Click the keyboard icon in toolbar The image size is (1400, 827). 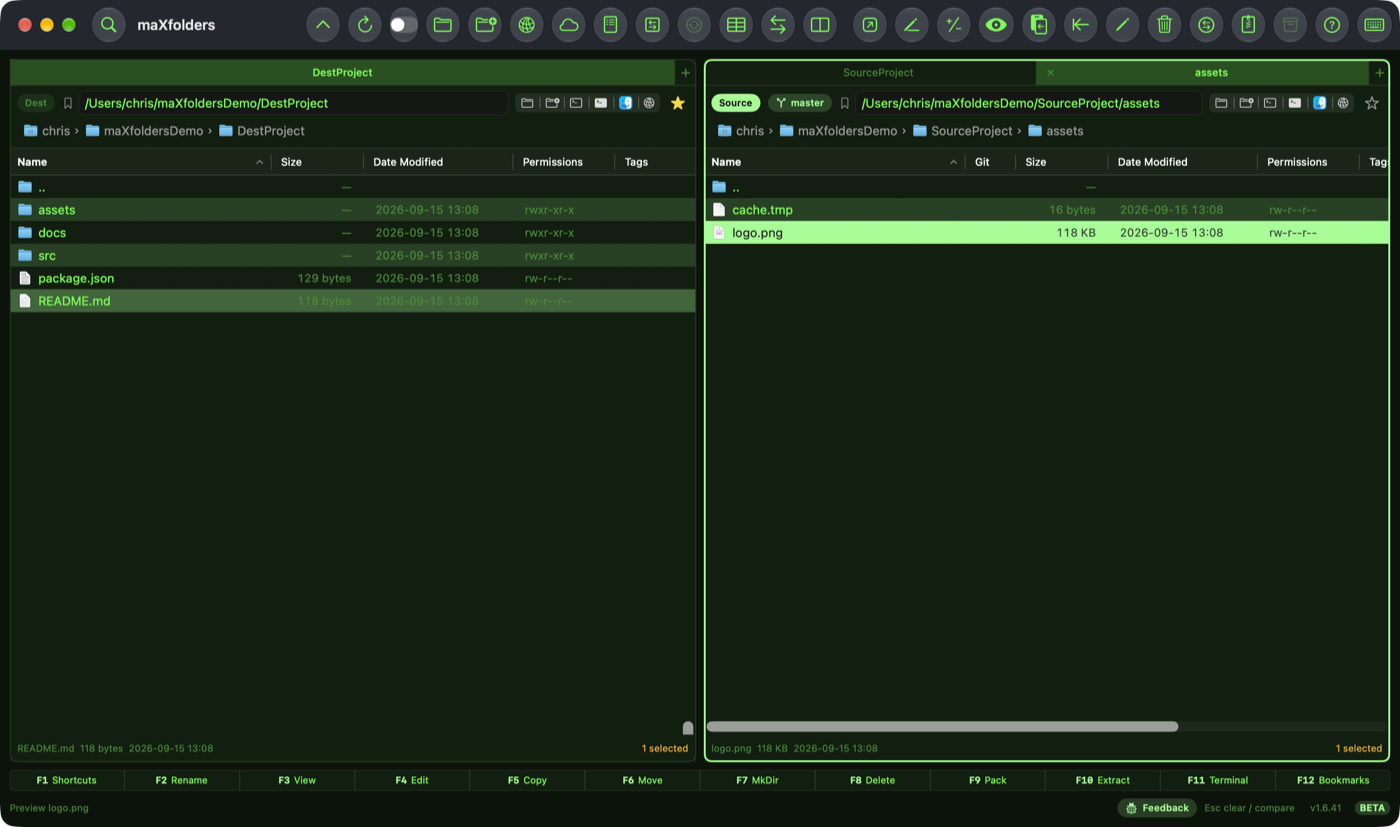click(x=1374, y=25)
